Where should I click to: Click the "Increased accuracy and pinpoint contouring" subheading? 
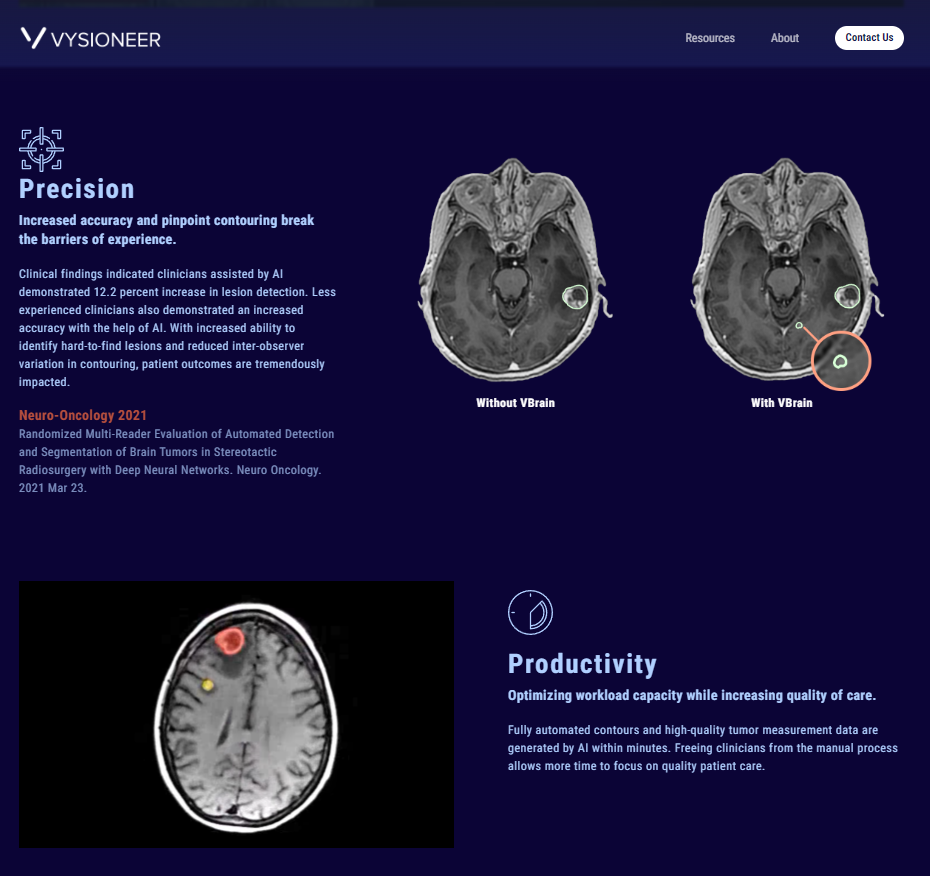pos(167,230)
